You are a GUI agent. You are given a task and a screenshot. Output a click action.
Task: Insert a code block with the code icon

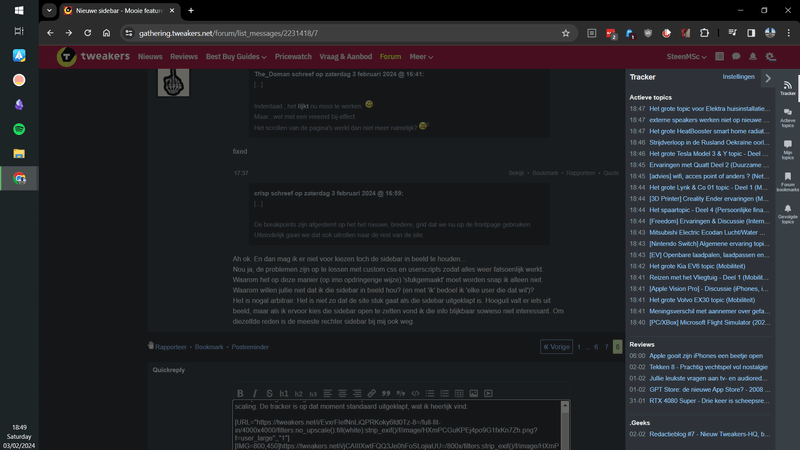(x=415, y=393)
